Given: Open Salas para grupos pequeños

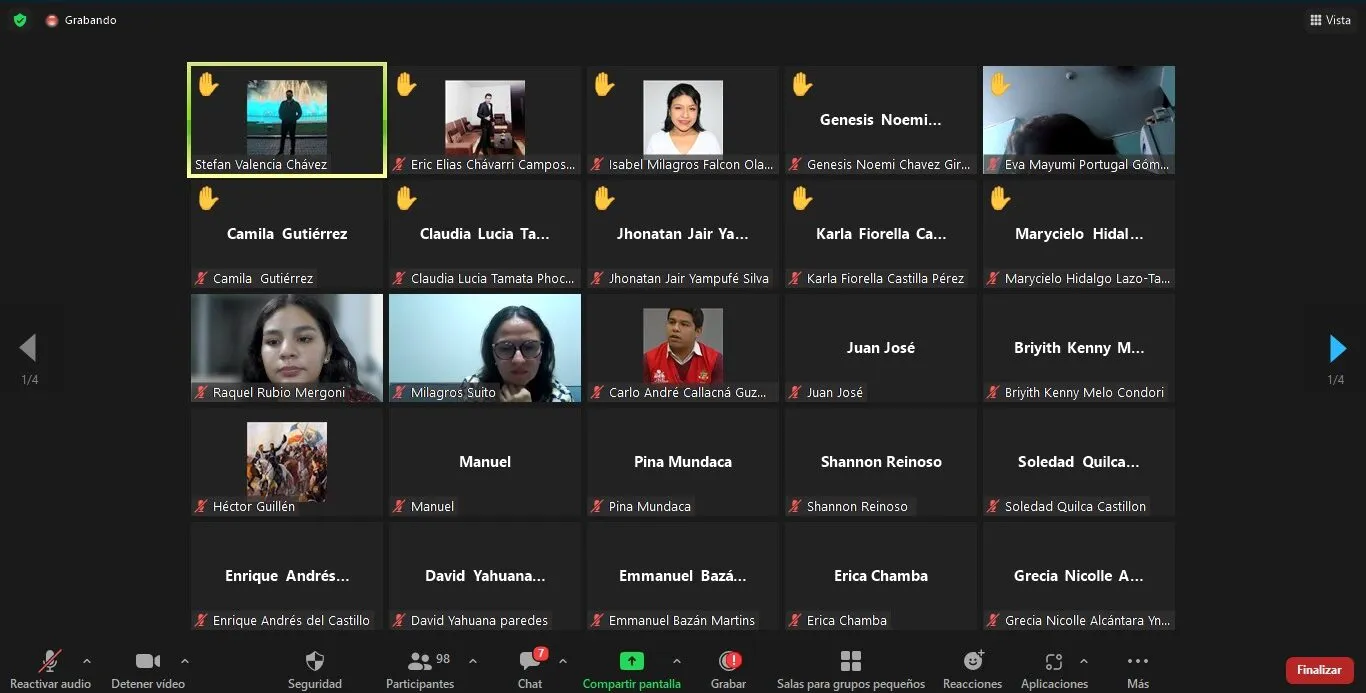Looking at the screenshot, I should (850, 662).
